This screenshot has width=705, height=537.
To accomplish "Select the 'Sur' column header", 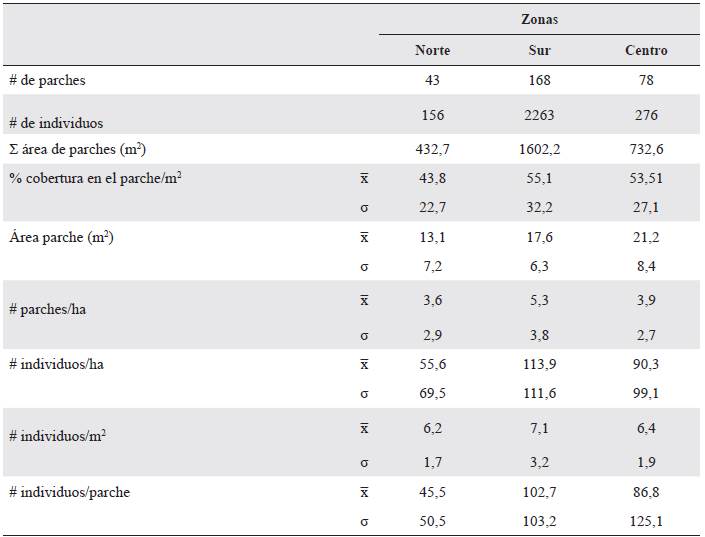I will 540,50.
